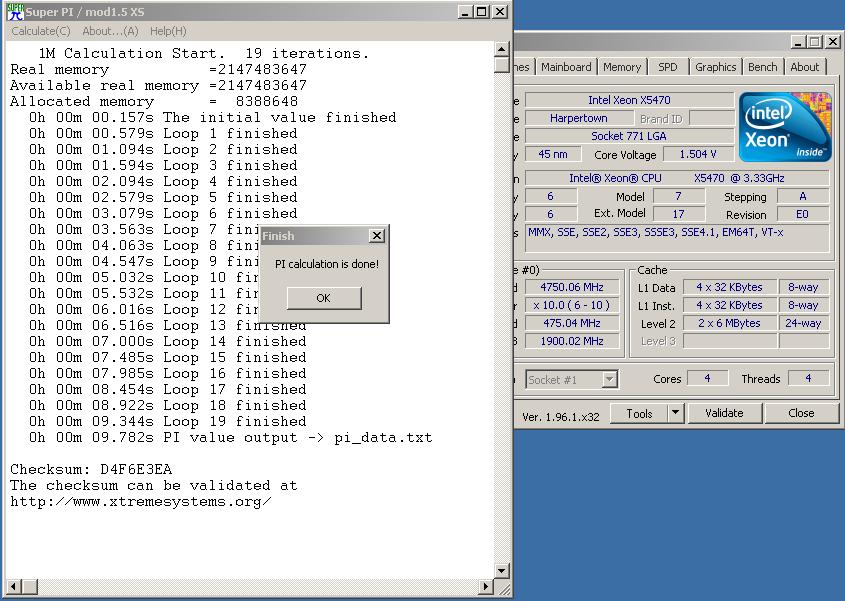Click the '24-way' cache associativity value
This screenshot has height=601, width=845.
(x=804, y=323)
